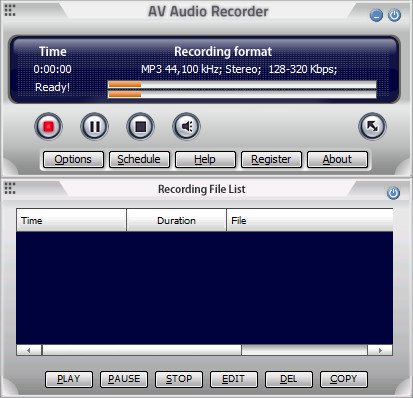413x398 pixels.
Task: Close Recording File List with its power icon
Action: (x=393, y=193)
